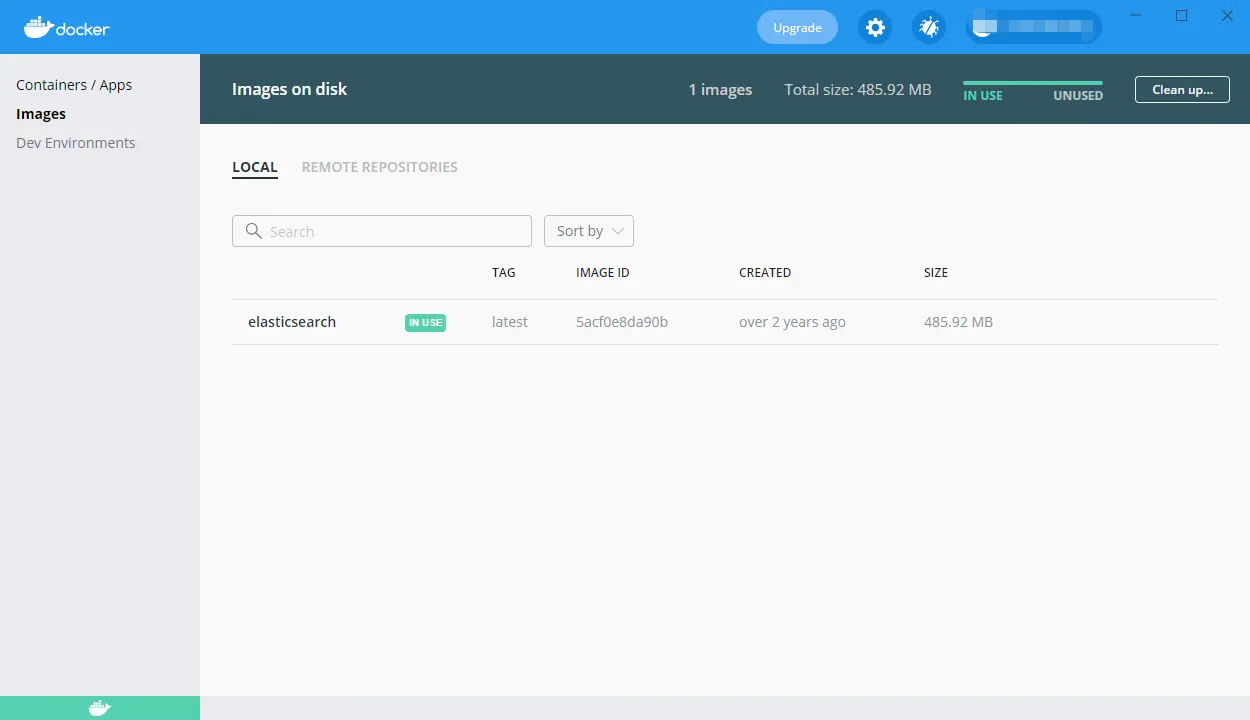
Task: Maximize the Docker Desktop window
Action: 1182,16
